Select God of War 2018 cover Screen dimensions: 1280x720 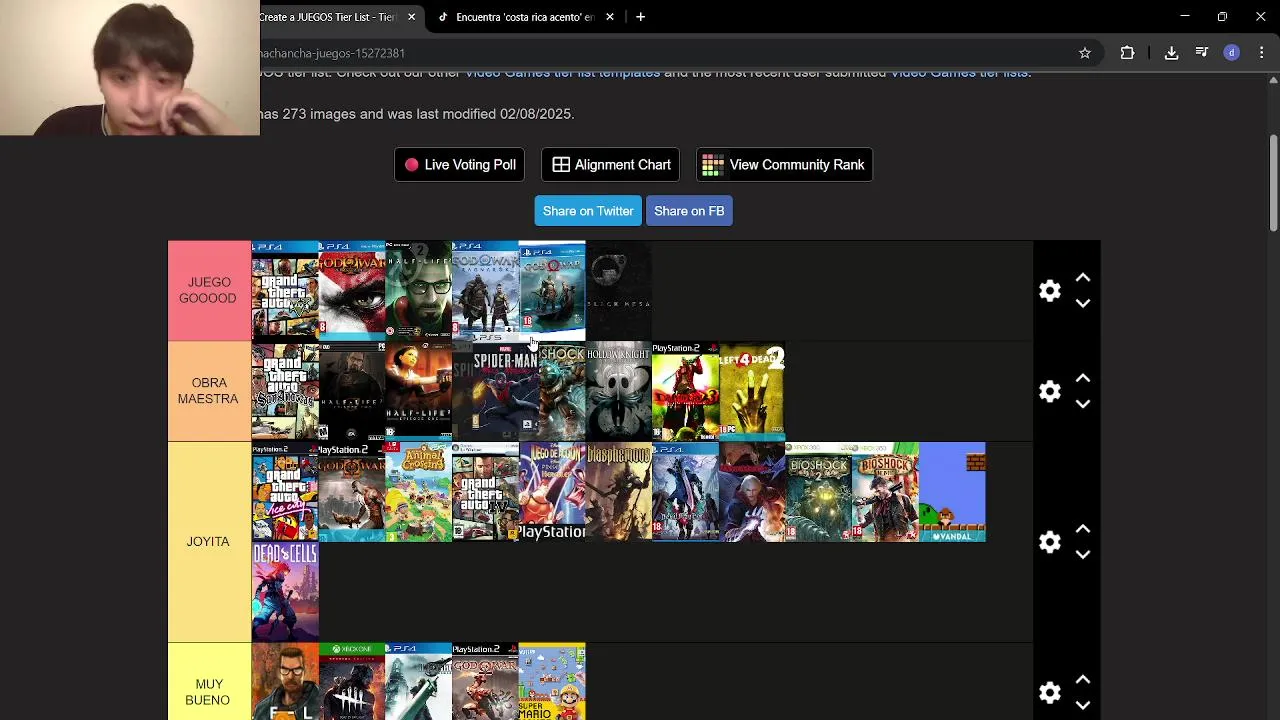[x=552, y=291]
